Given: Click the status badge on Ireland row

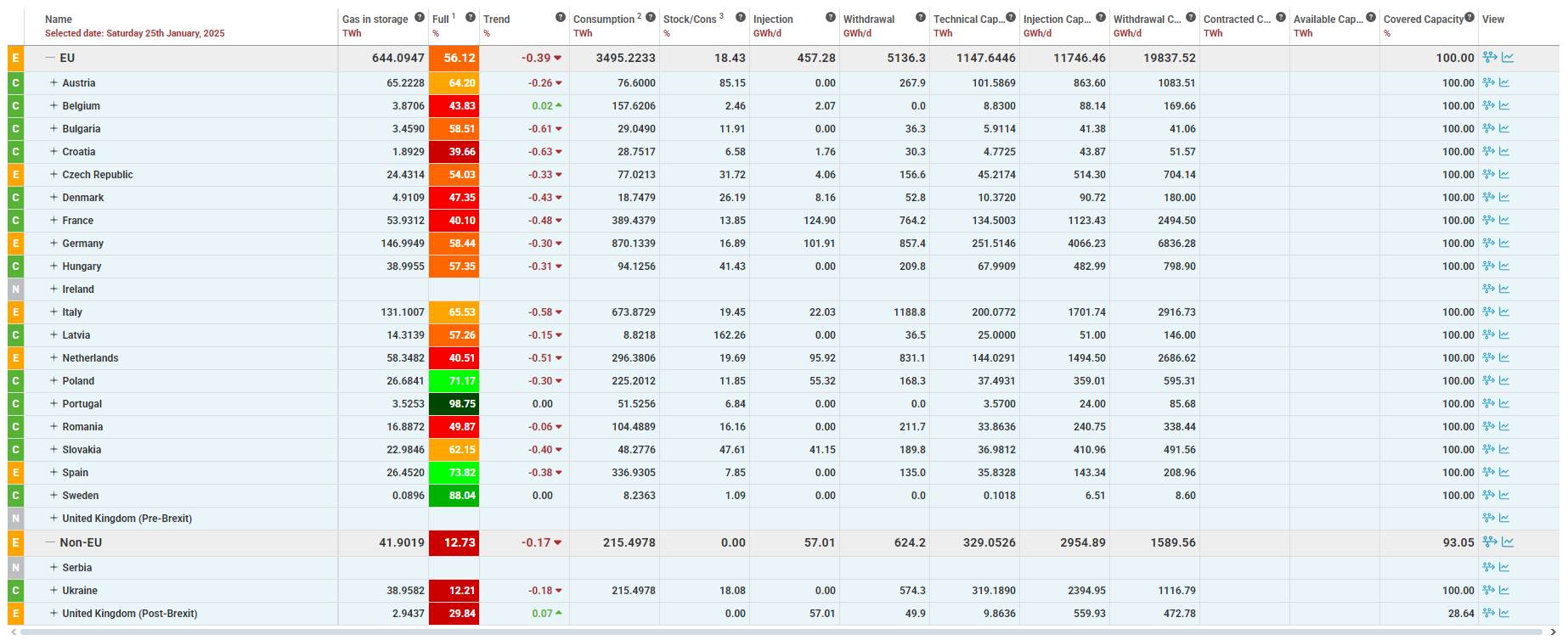Looking at the screenshot, I should tap(15, 289).
